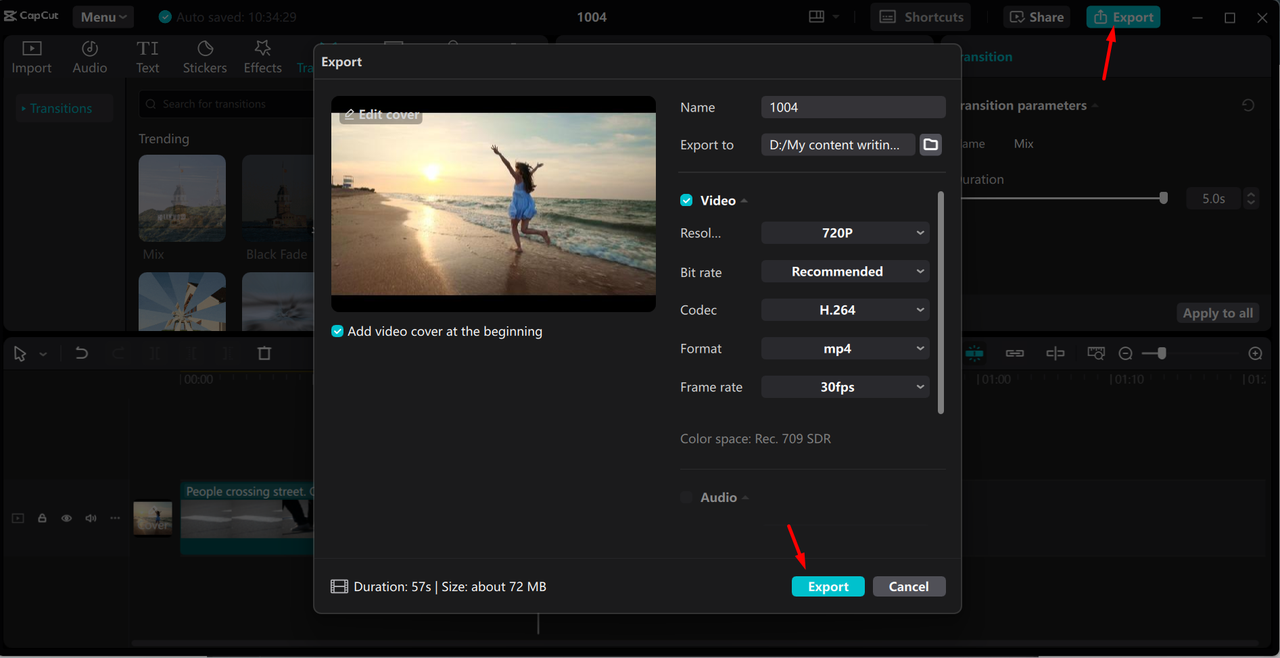Open the Effects tab

262,57
